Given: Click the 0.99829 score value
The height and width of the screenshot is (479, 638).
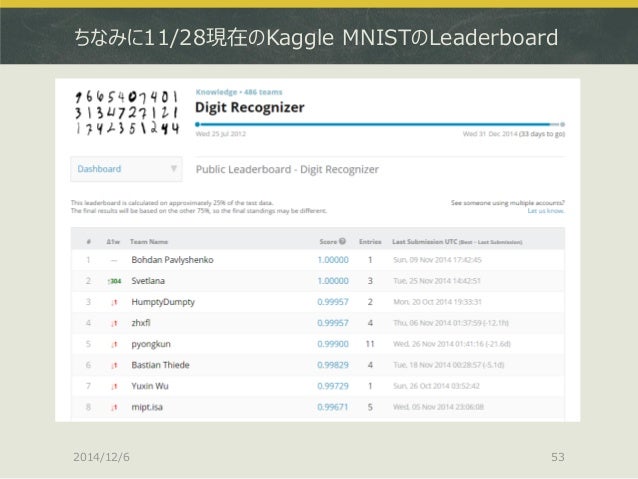Looking at the screenshot, I should [333, 365].
